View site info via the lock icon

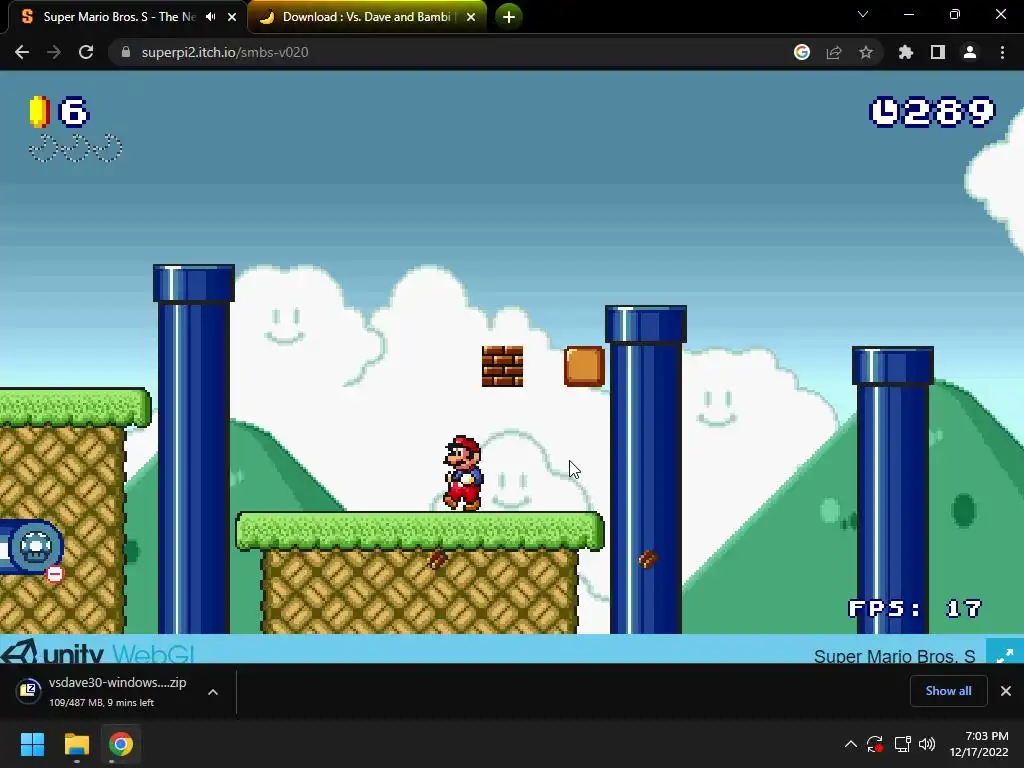[x=126, y=52]
